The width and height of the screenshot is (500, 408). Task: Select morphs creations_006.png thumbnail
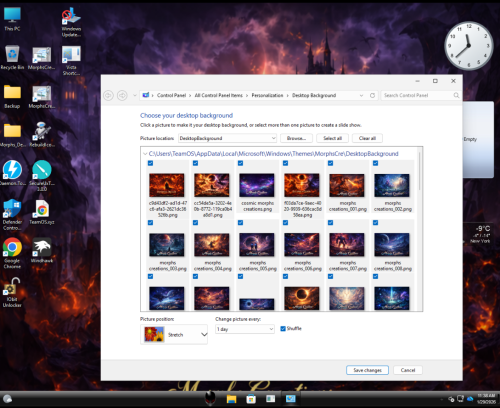pyautogui.click(x=302, y=245)
